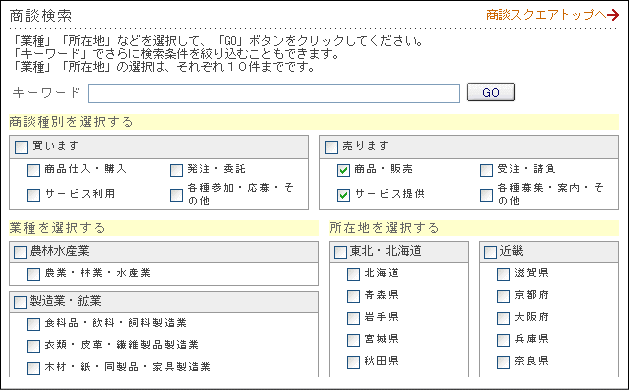Screen dimensions: 630x390
Task: Enable the 秋田県 checkbox
Action: coord(353,362)
